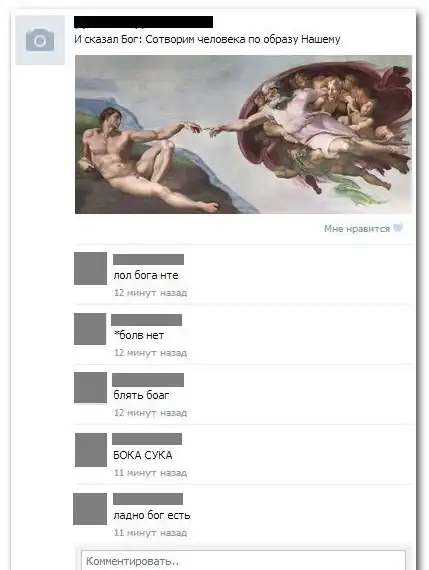Click the heart icon next to Мне нравится
Screen dimensions: 429x570
[398, 228]
